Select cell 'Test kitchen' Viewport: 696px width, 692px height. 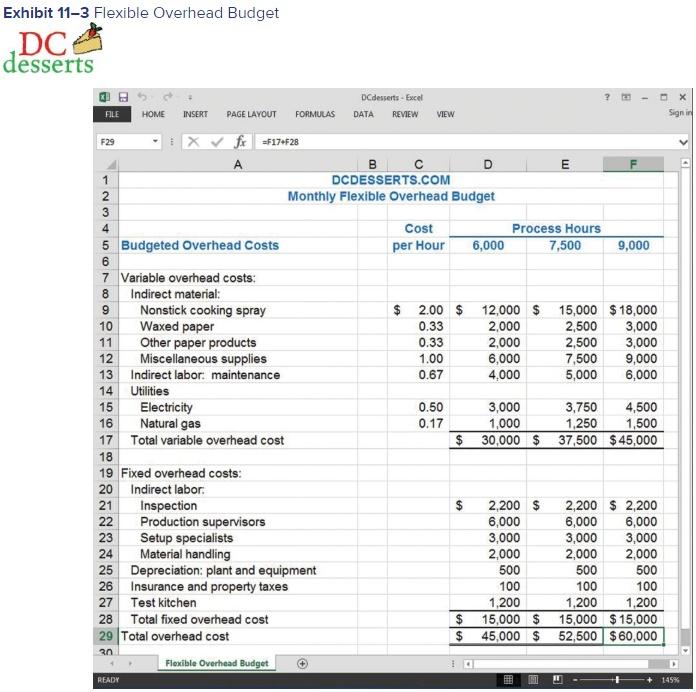[x=238, y=603]
